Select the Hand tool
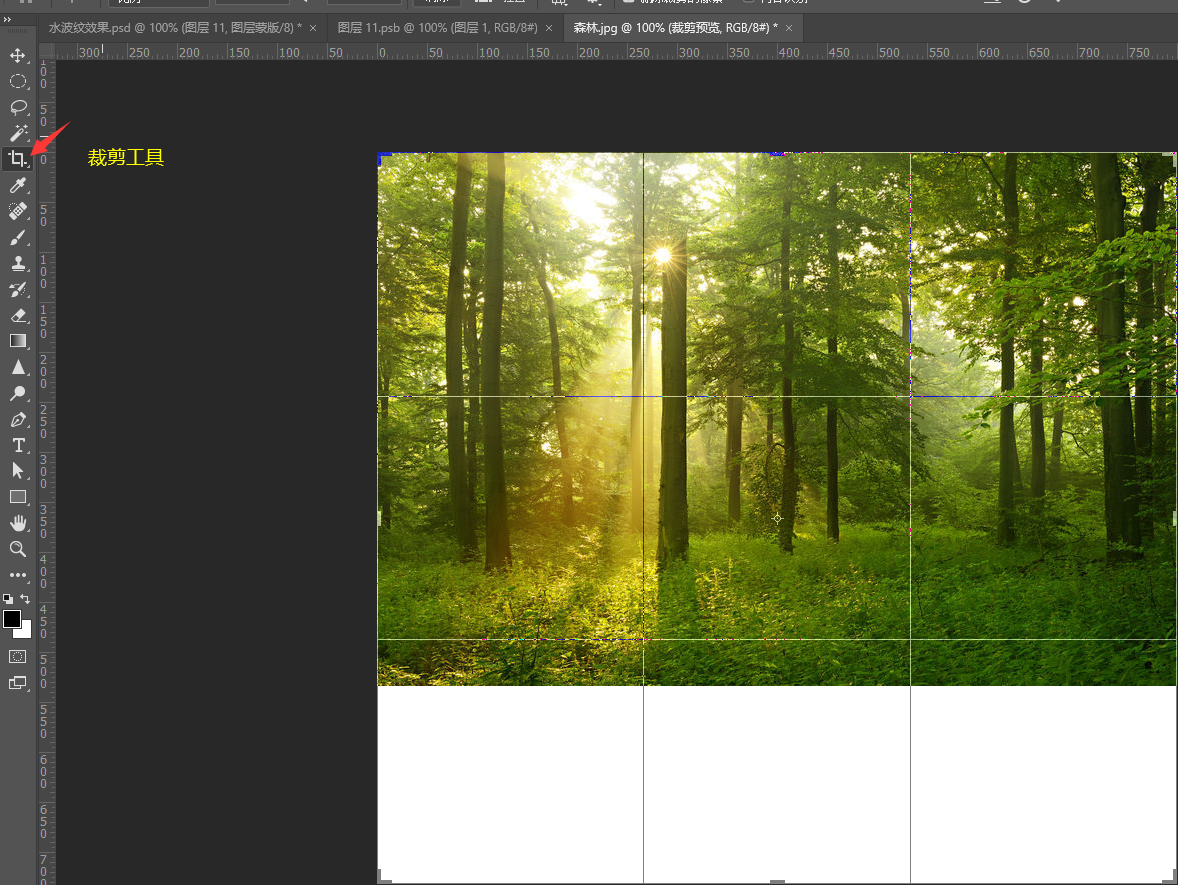The height and width of the screenshot is (885, 1178). pyautogui.click(x=18, y=523)
